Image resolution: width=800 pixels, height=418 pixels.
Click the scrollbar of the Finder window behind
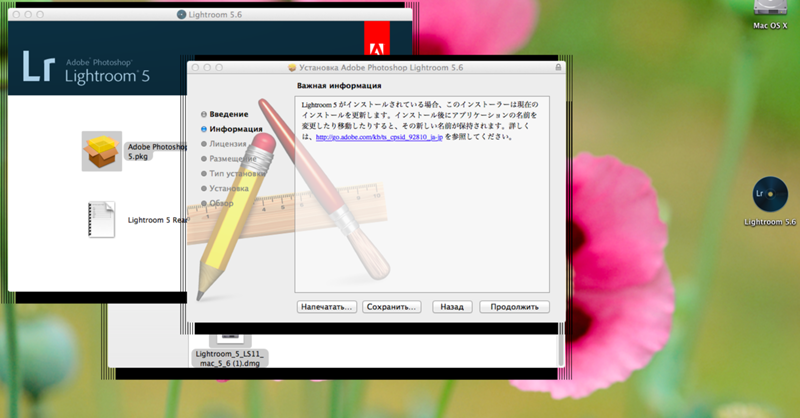click(561, 350)
